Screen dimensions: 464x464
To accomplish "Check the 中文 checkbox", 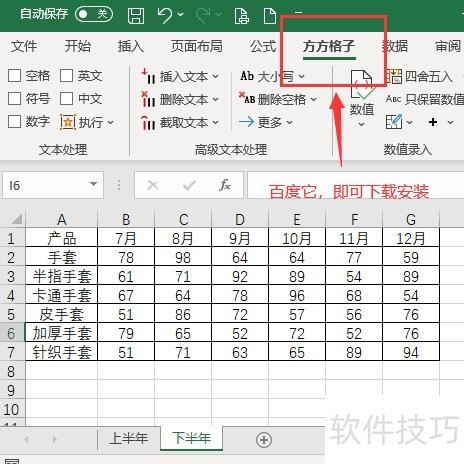I will click(66, 99).
